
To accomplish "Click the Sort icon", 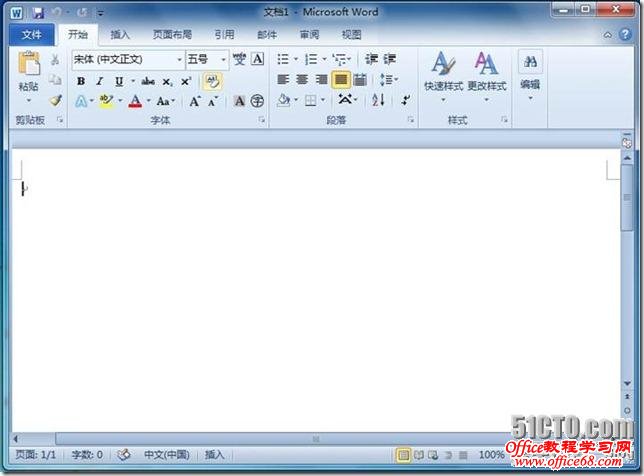I will pyautogui.click(x=378, y=100).
